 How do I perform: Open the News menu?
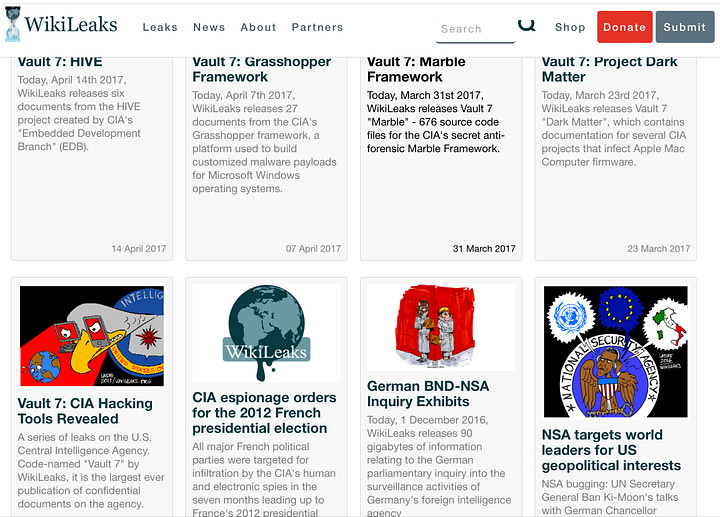(209, 27)
